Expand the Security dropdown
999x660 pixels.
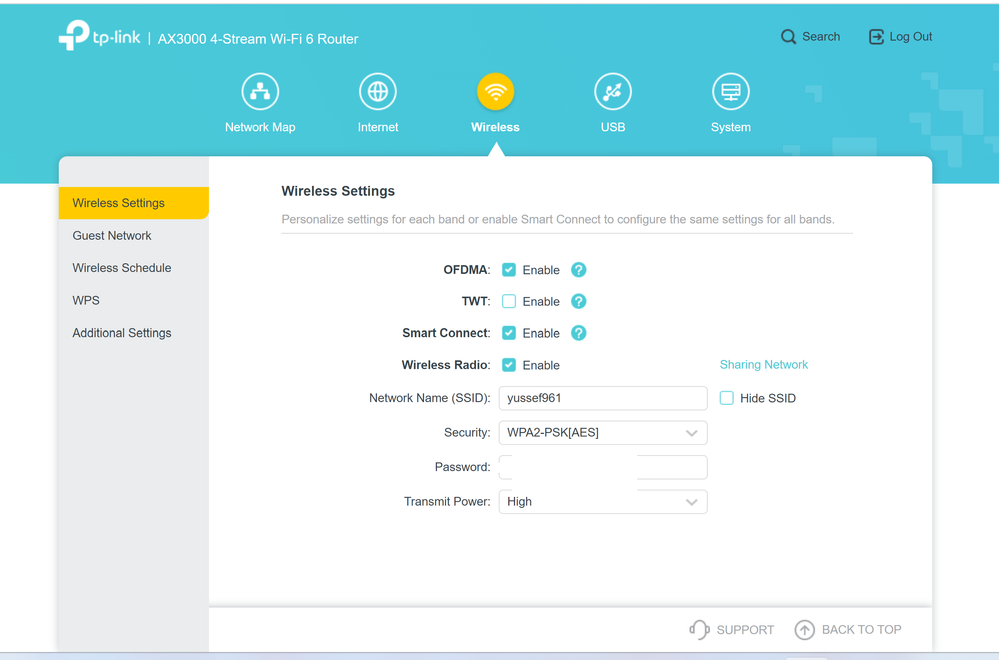[x=603, y=433]
